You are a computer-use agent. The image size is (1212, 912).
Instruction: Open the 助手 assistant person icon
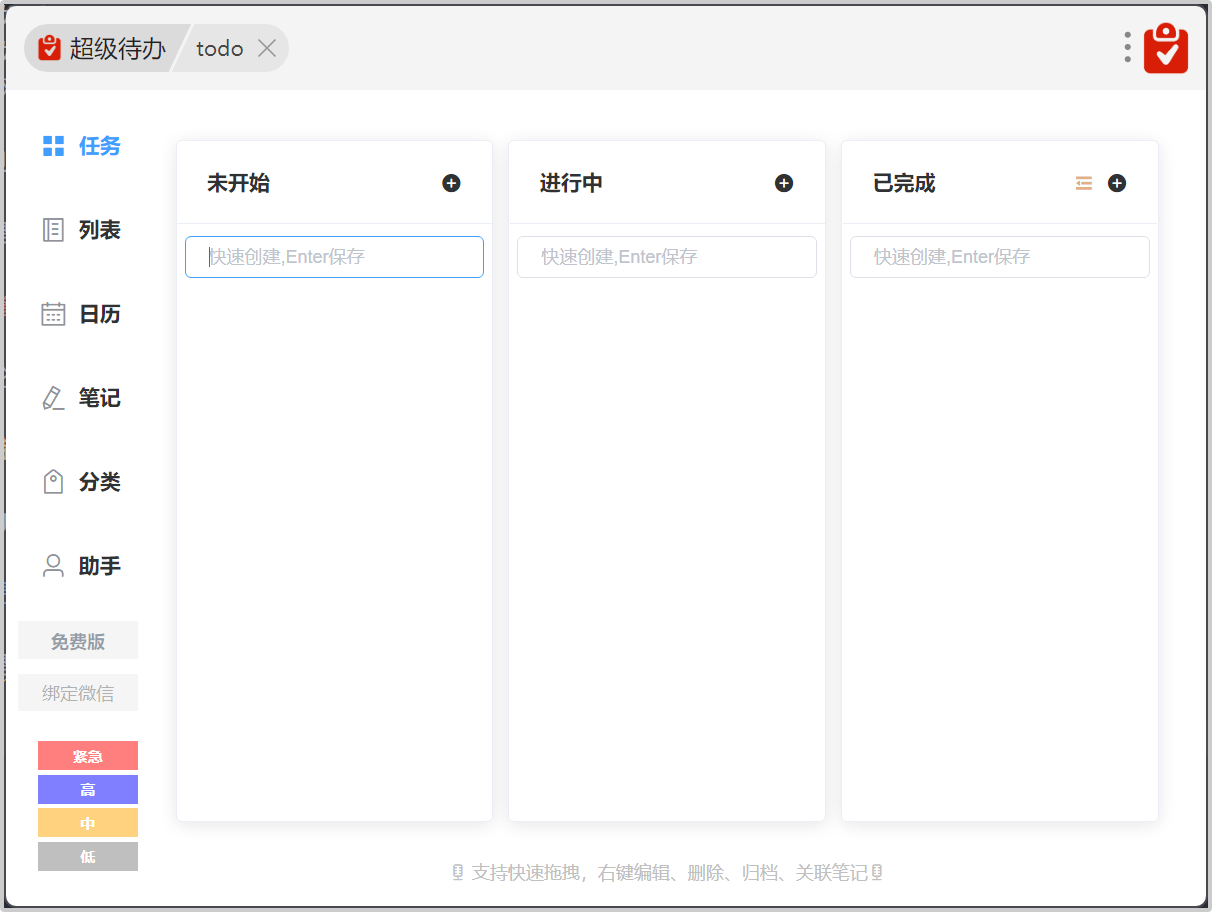53,566
